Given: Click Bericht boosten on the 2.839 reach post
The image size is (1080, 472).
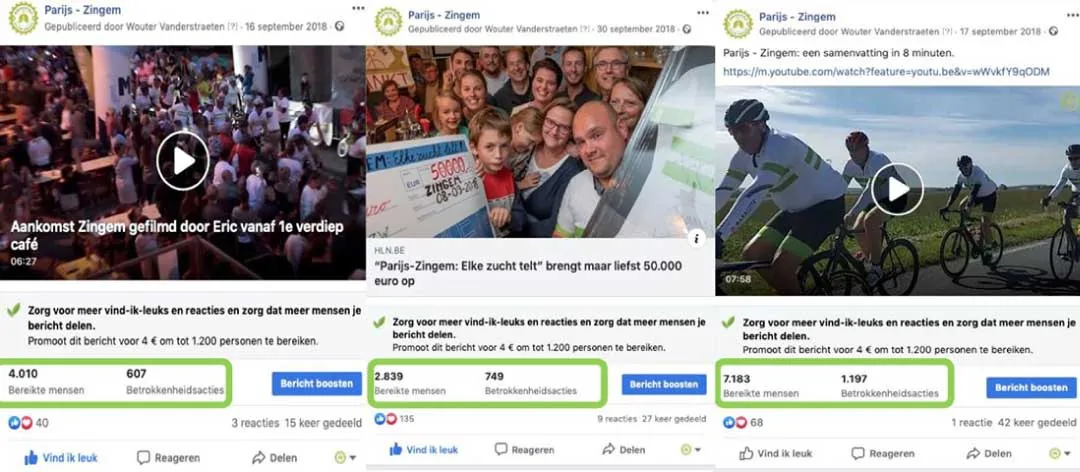Looking at the screenshot, I should coord(664,384).
